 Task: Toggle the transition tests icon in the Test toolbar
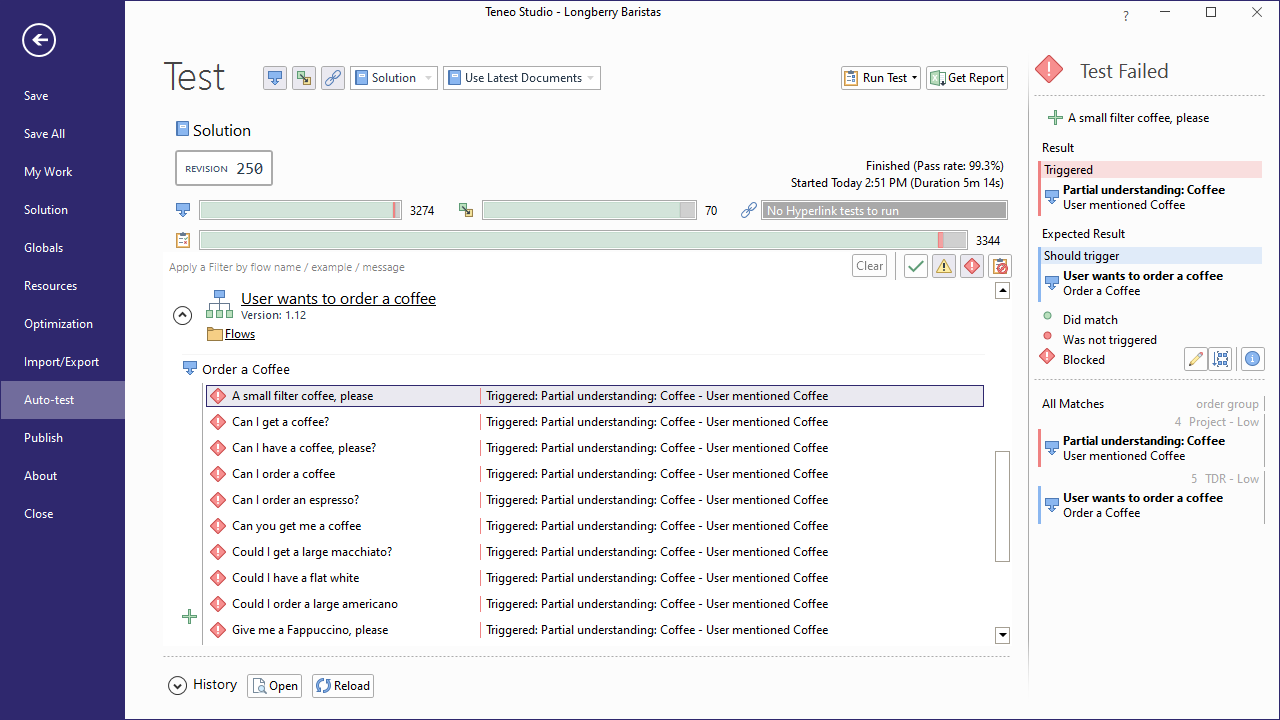(x=304, y=78)
